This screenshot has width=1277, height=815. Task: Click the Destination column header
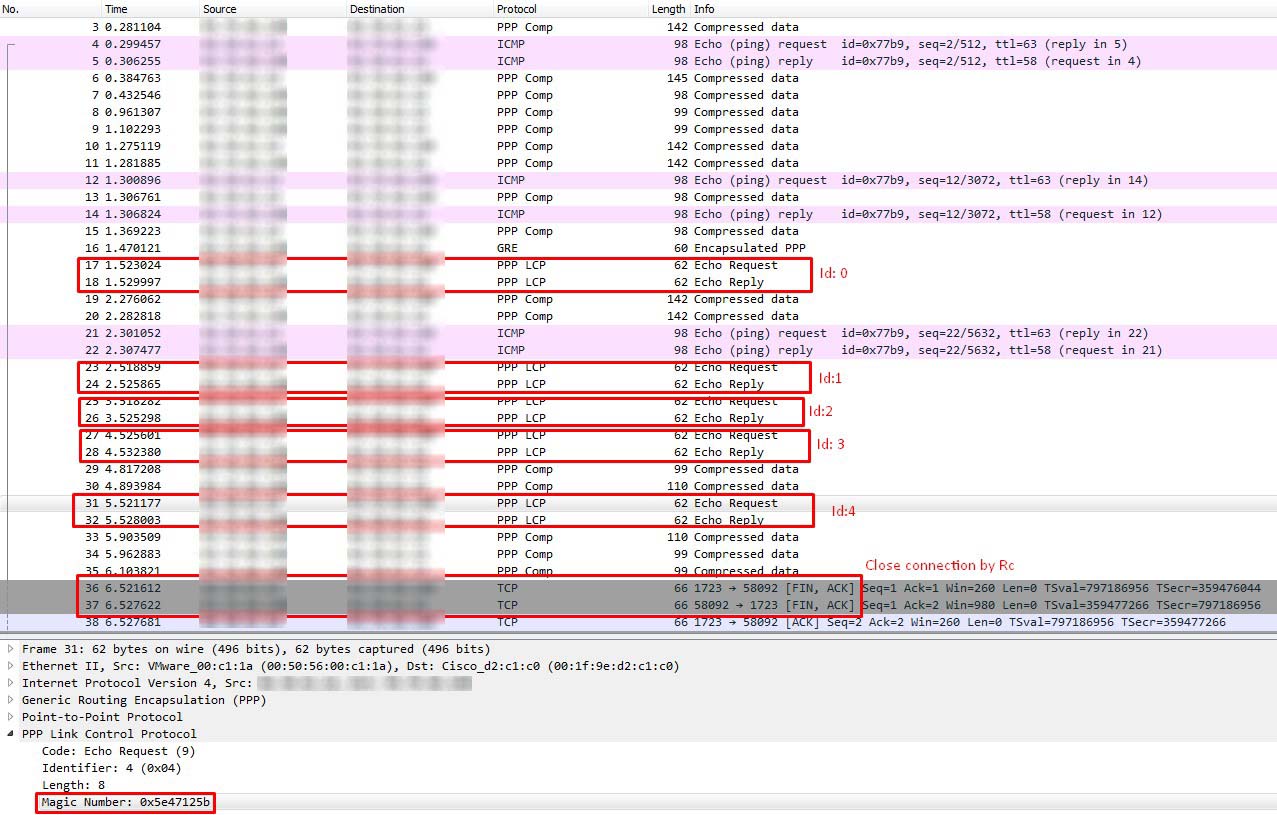click(420, 9)
